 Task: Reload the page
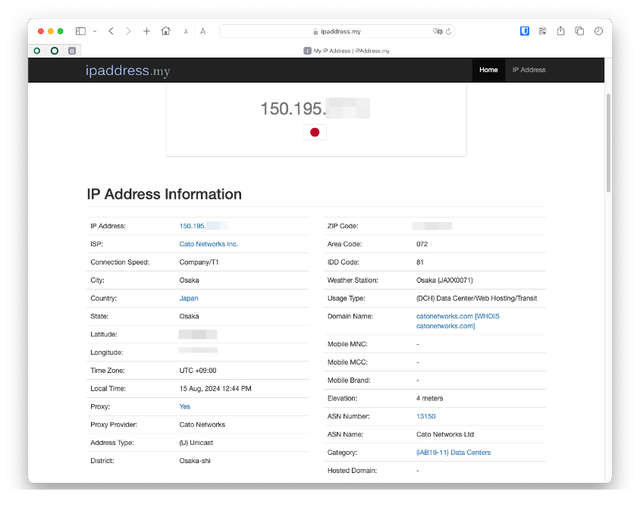point(449,31)
